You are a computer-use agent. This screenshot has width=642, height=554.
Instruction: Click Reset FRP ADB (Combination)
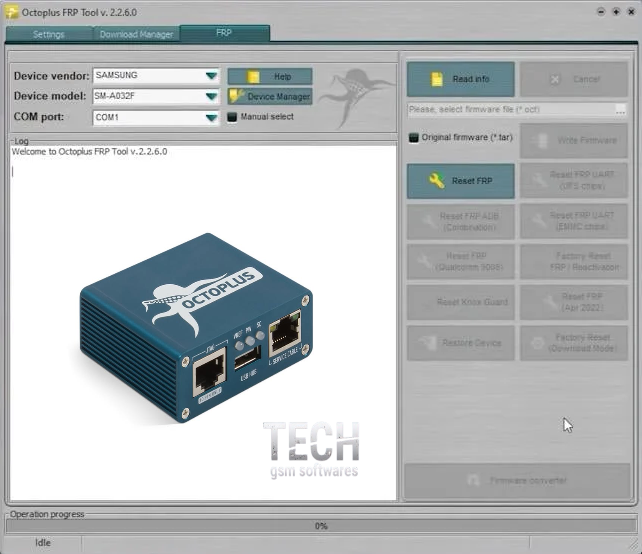point(461,222)
